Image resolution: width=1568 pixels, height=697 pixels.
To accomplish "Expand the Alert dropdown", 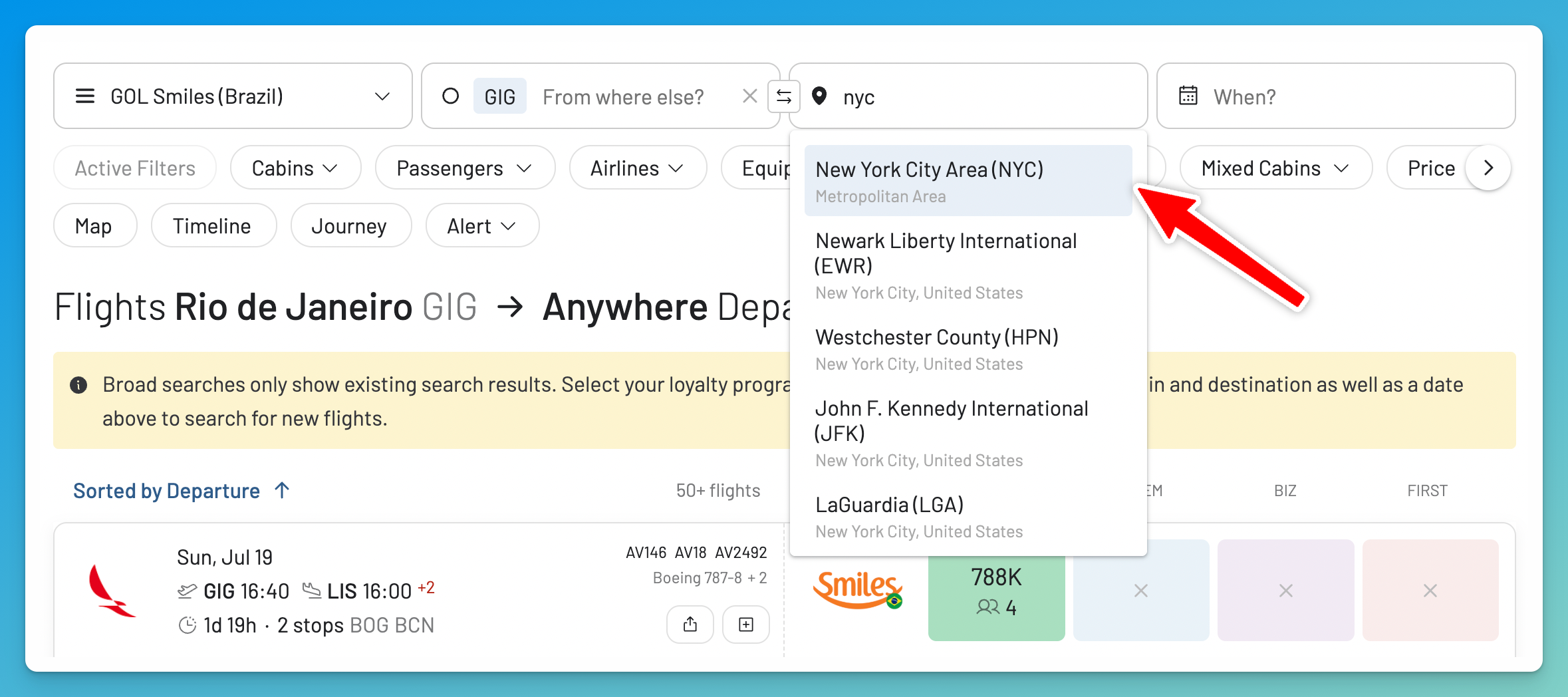I will (x=482, y=226).
